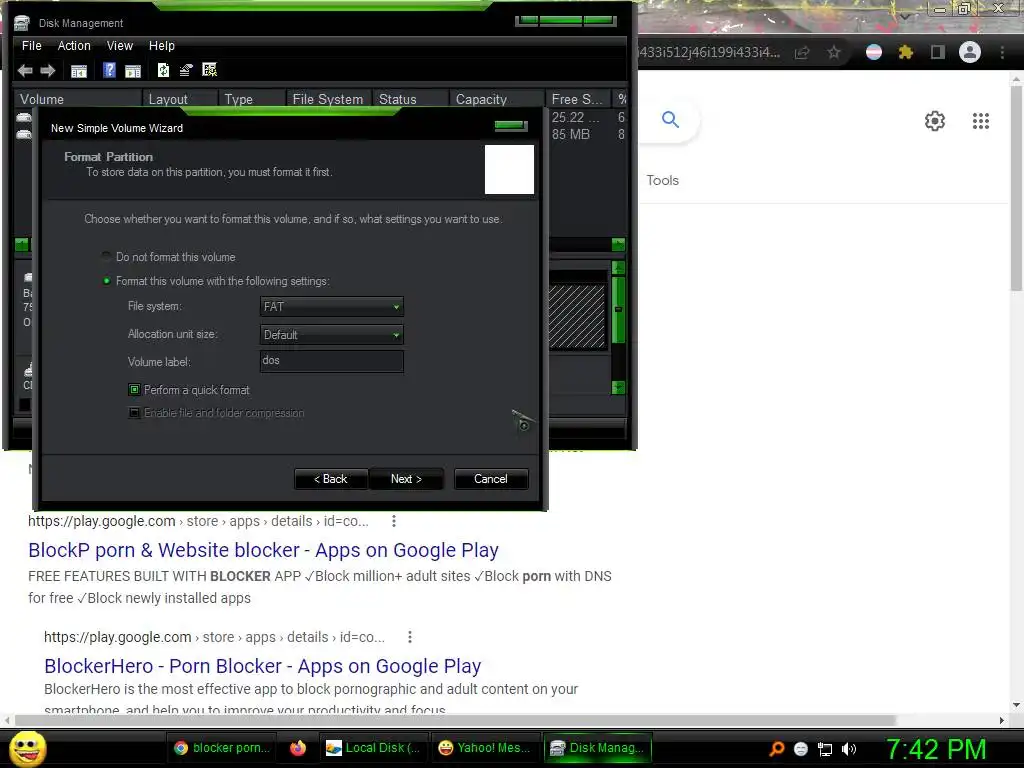Viewport: 1024px width, 768px height.
Task: Switch to Disk Management taskbar item
Action: coord(598,748)
